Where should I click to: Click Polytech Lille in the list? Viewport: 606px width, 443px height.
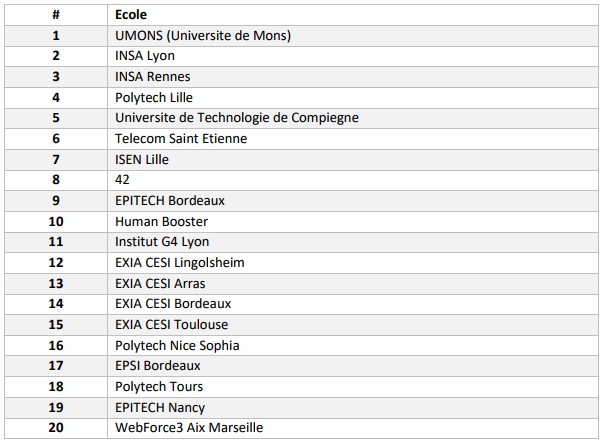click(x=154, y=97)
